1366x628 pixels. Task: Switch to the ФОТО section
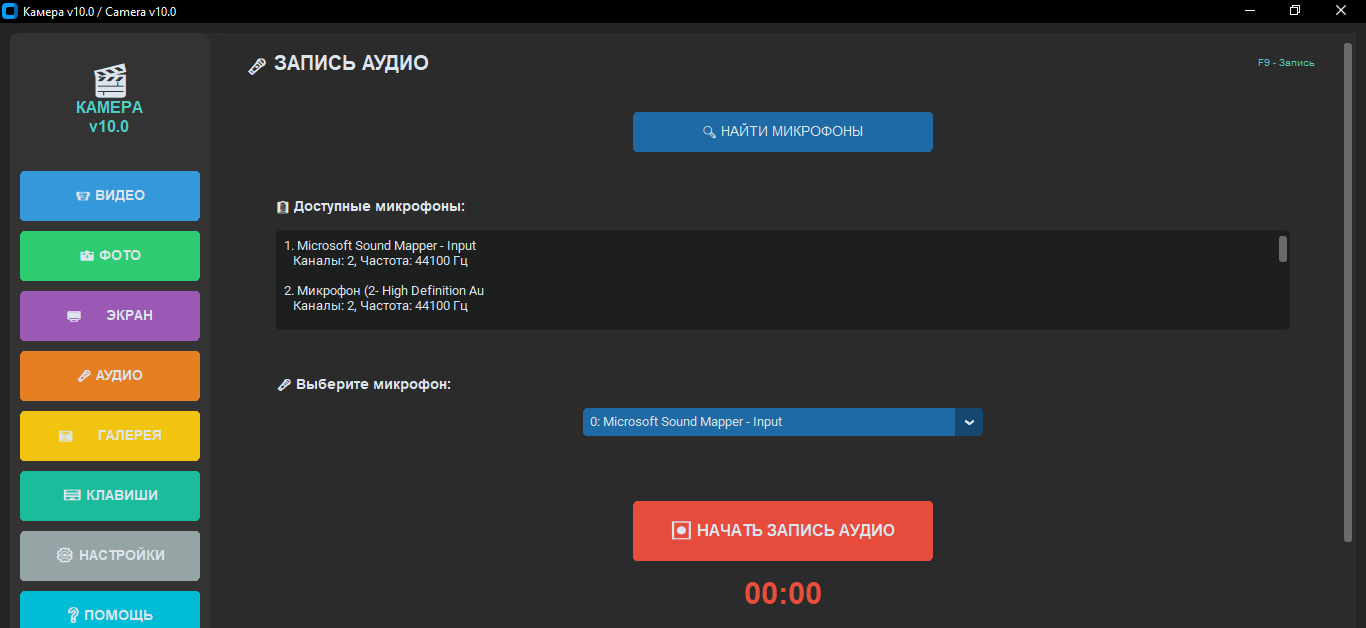point(110,256)
